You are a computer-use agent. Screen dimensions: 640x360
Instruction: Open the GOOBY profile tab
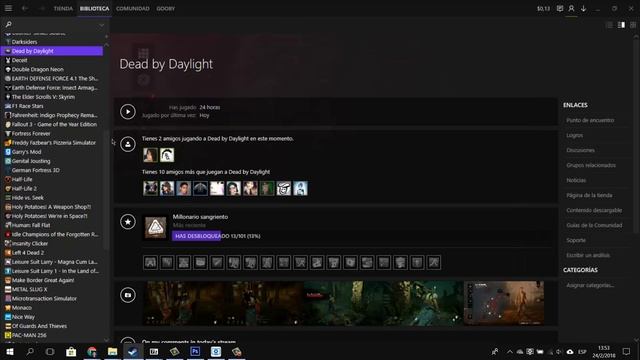click(165, 9)
